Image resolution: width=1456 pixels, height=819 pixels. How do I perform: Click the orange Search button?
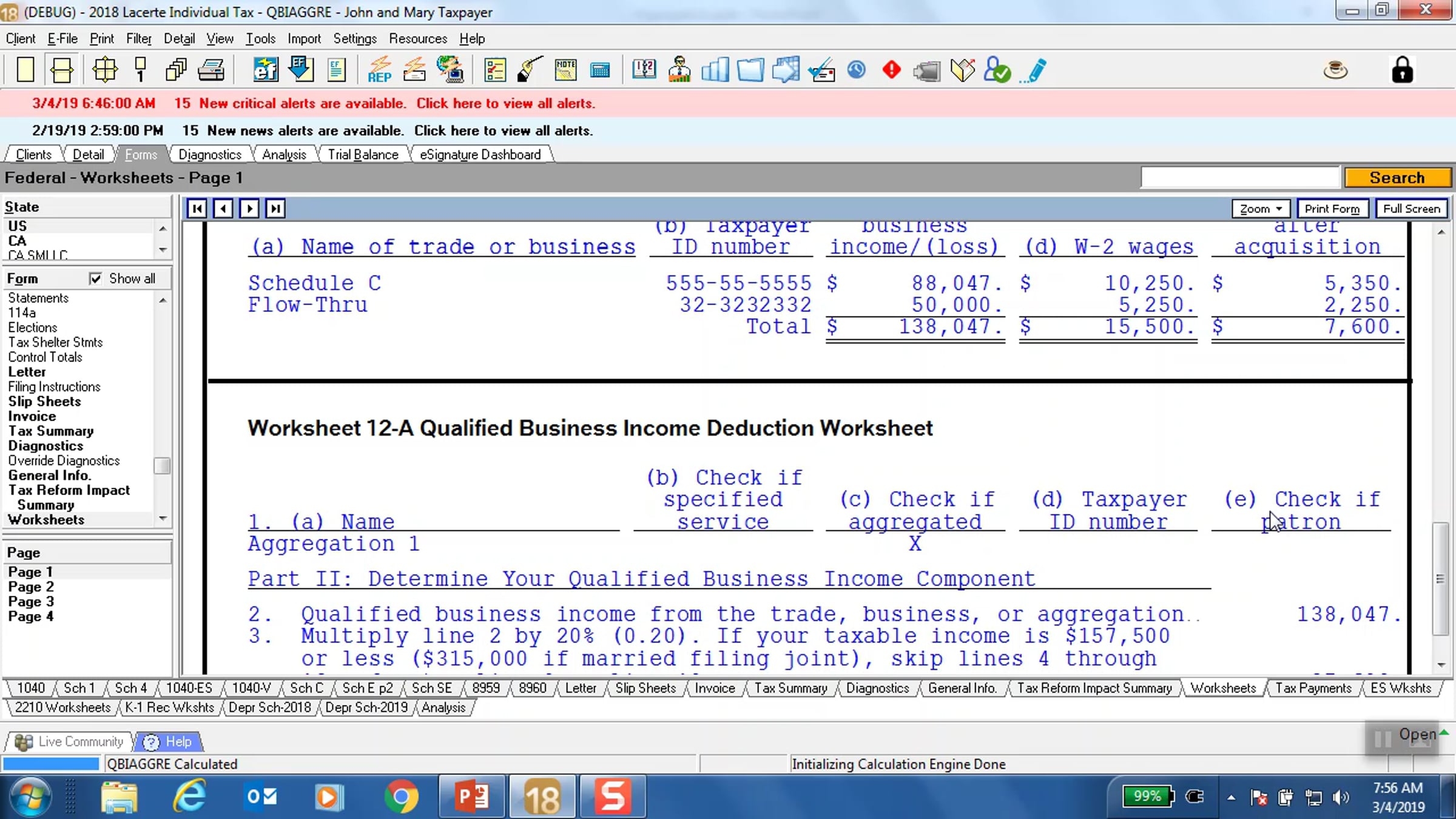1397,178
